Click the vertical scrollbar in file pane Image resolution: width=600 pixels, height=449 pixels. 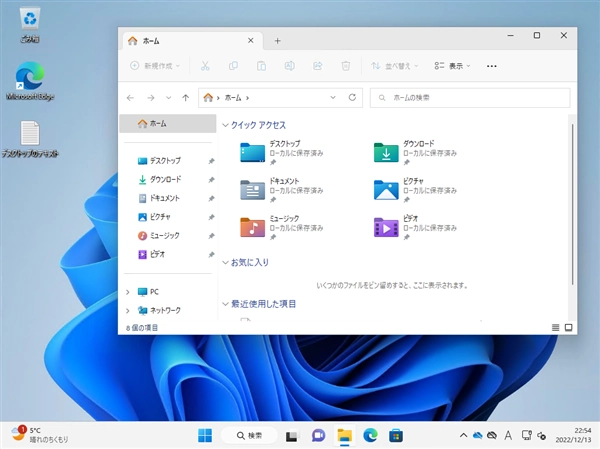[572, 204]
